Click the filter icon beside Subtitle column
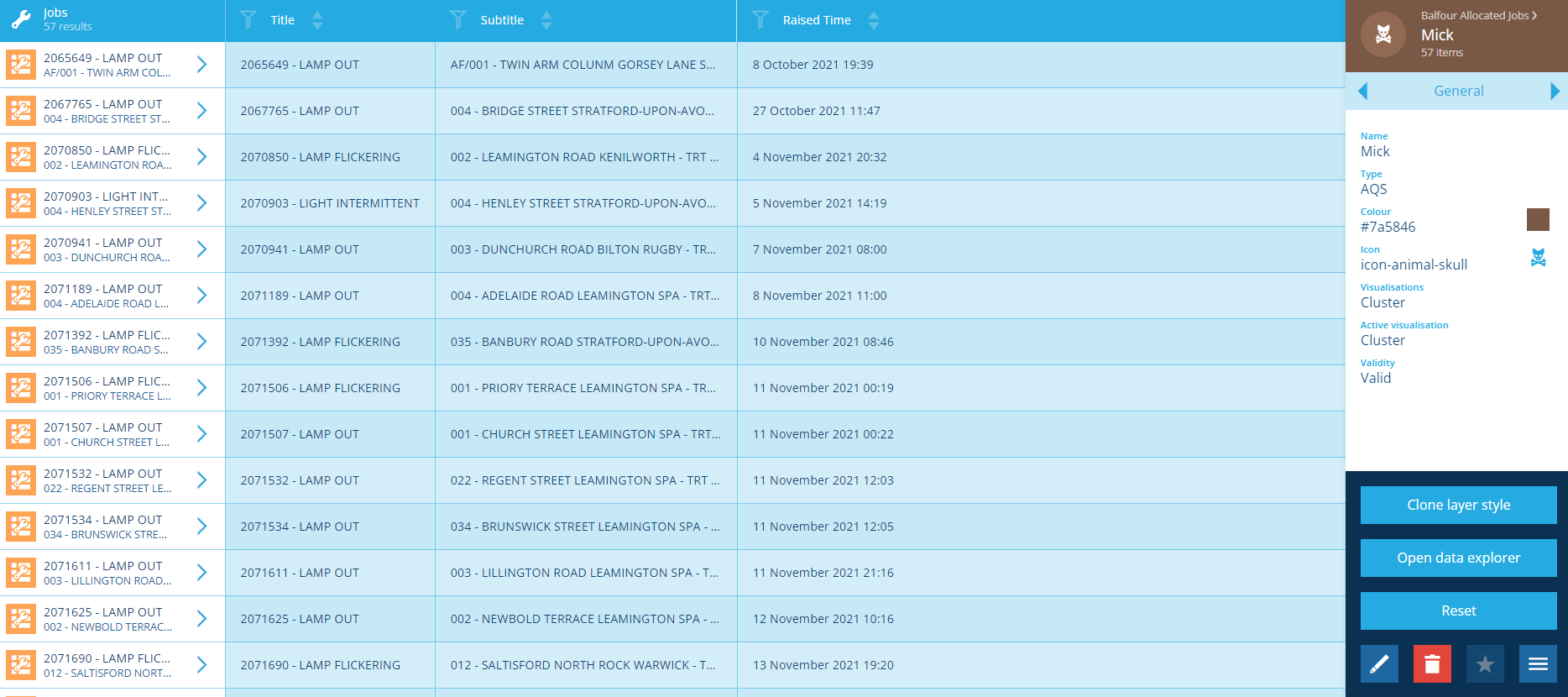 tap(458, 19)
